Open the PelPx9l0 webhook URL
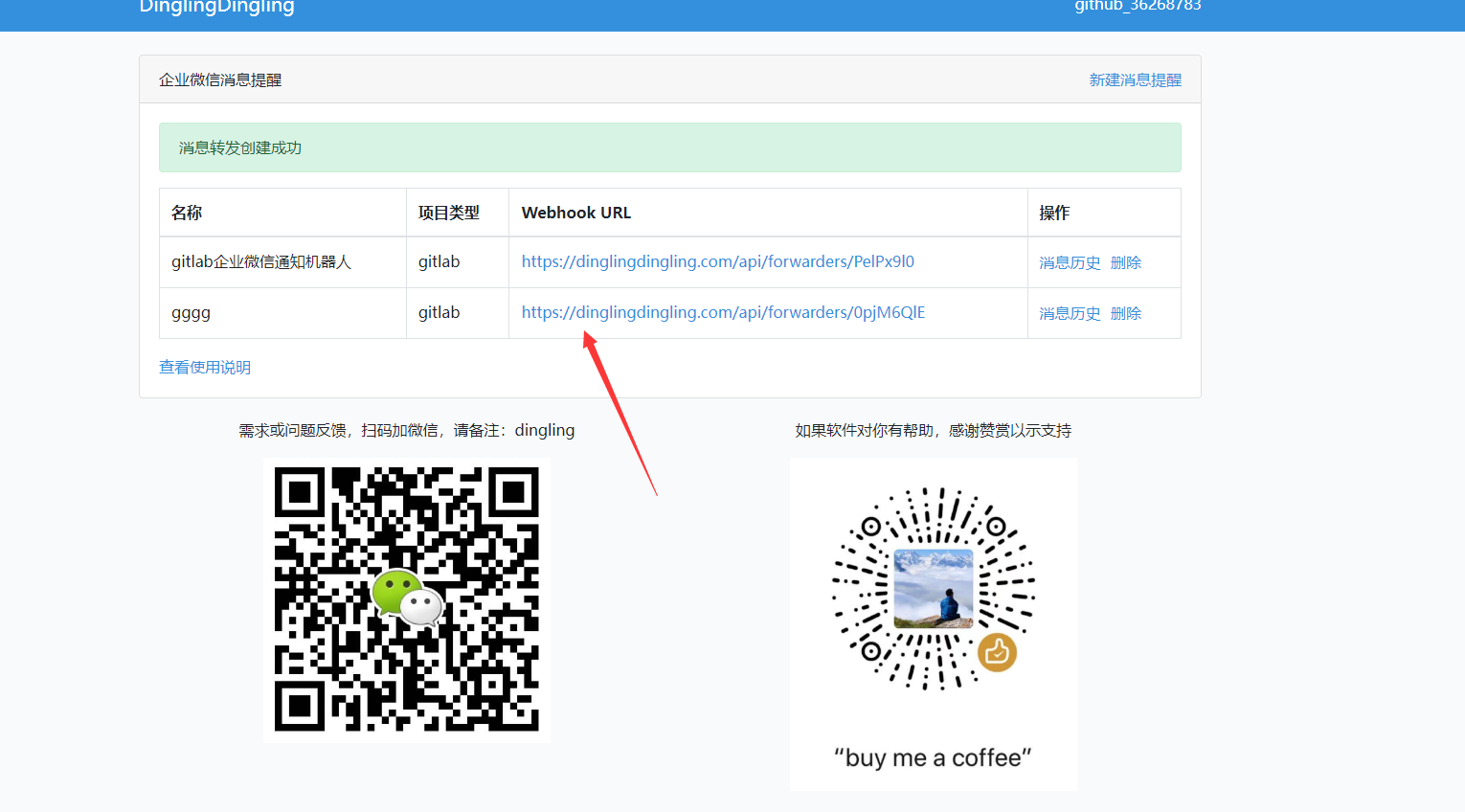This screenshot has height=812, width=1465. click(x=717, y=261)
